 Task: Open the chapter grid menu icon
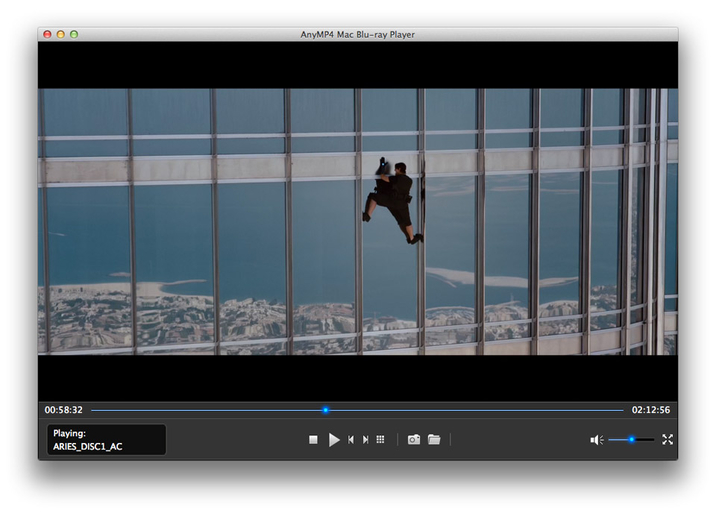(x=380, y=439)
